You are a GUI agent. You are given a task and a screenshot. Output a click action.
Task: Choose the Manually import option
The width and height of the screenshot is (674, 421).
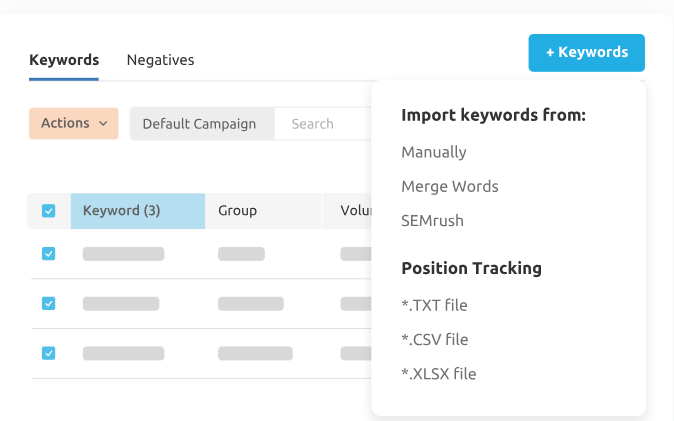point(434,153)
